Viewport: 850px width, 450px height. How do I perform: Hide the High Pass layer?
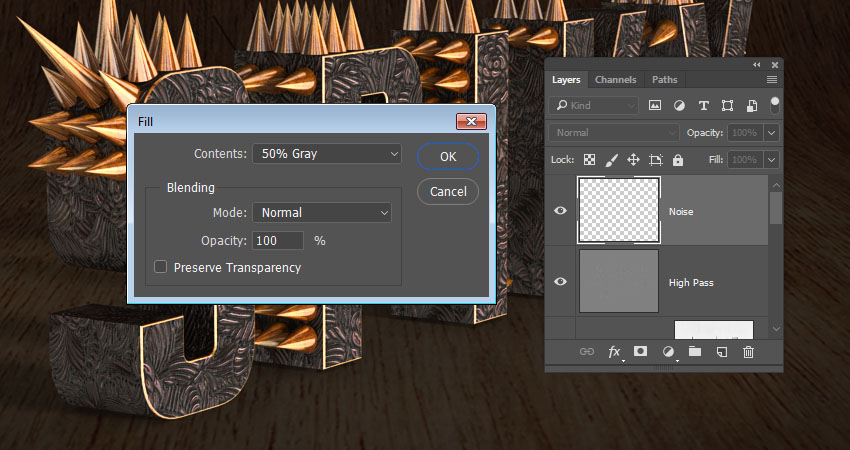[560, 281]
